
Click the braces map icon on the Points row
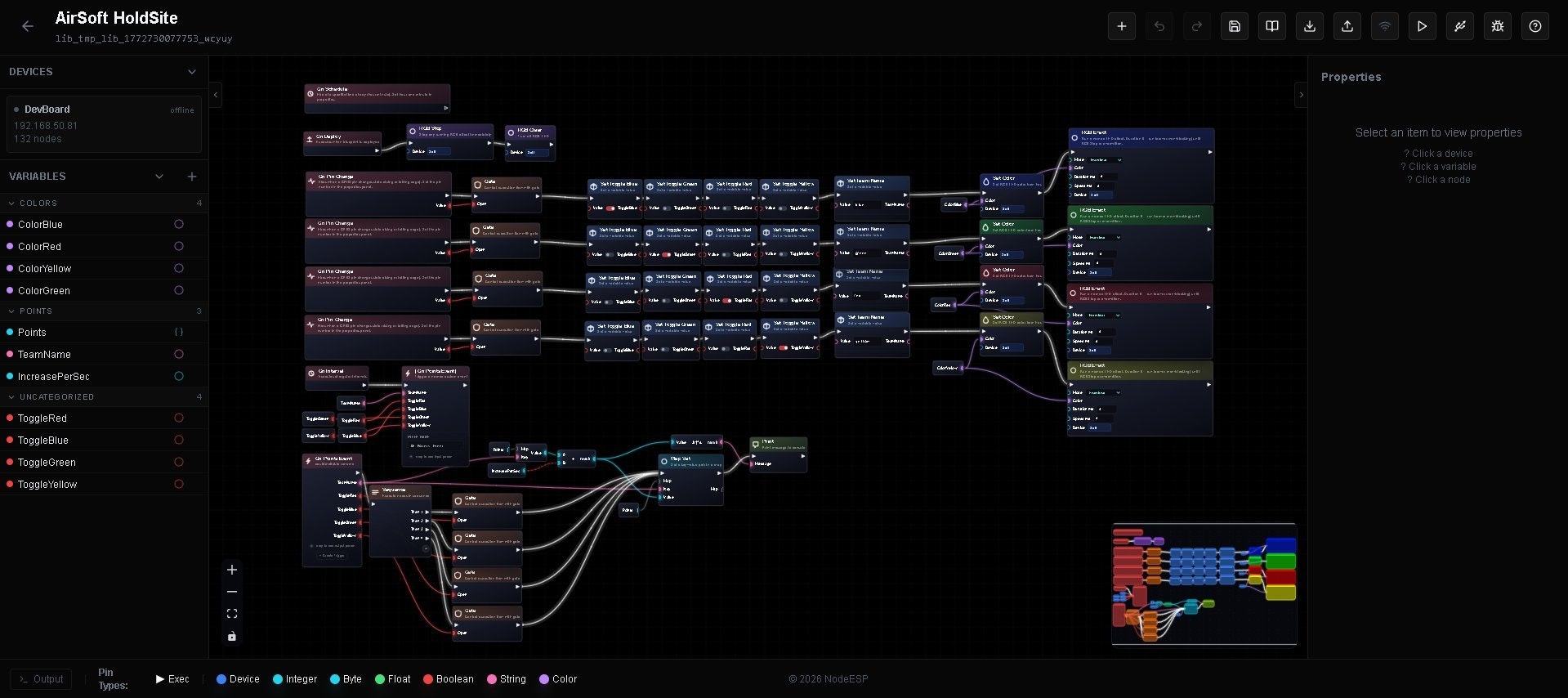[179, 332]
